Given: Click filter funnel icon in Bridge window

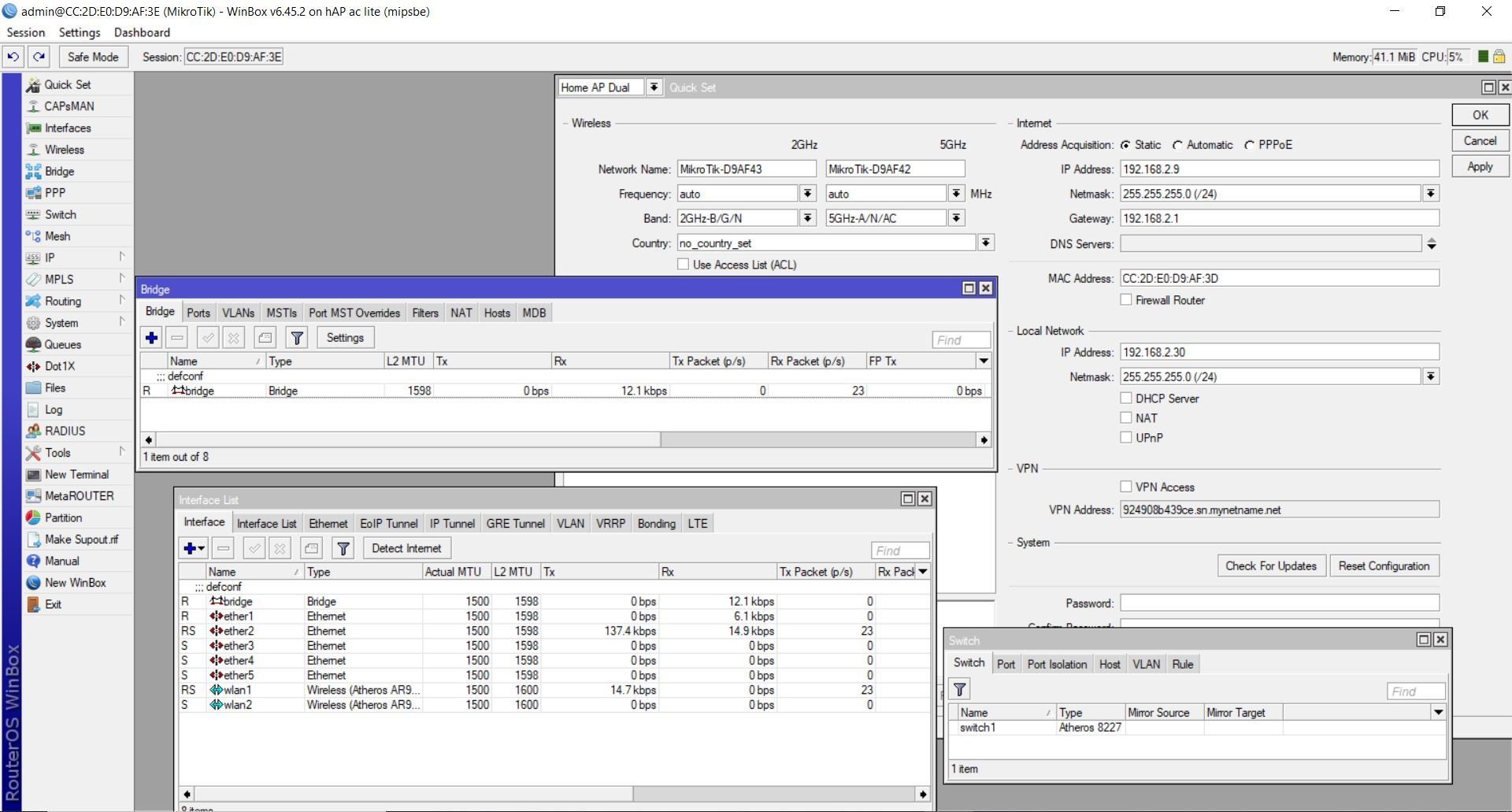Looking at the screenshot, I should click(297, 338).
